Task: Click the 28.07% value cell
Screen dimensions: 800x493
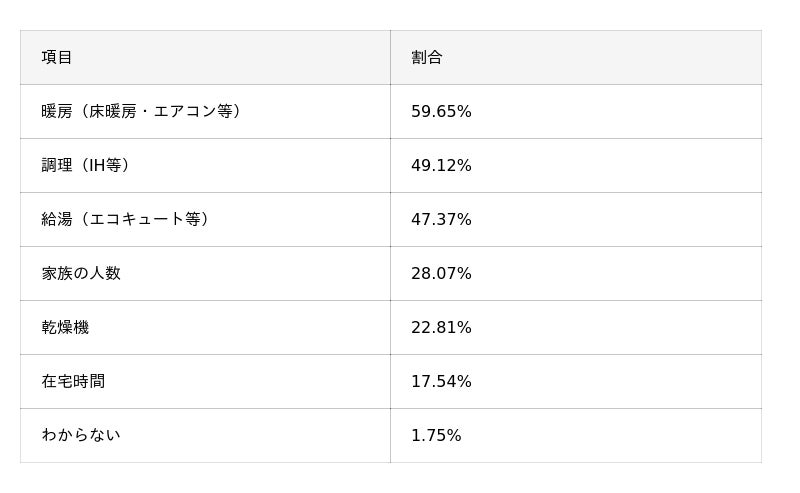Action: (441, 273)
